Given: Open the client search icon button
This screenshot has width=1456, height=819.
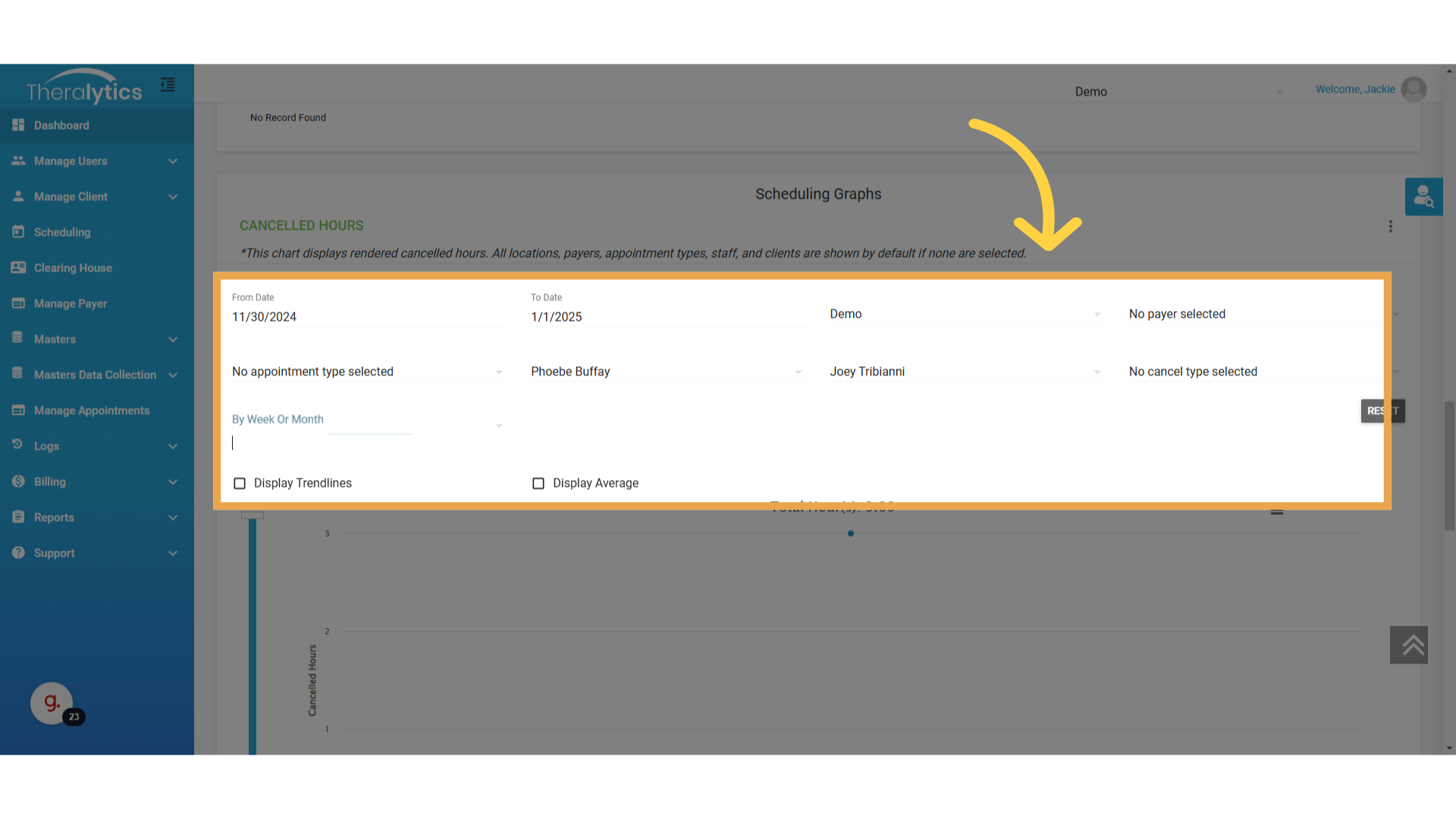Looking at the screenshot, I should point(1423,196).
